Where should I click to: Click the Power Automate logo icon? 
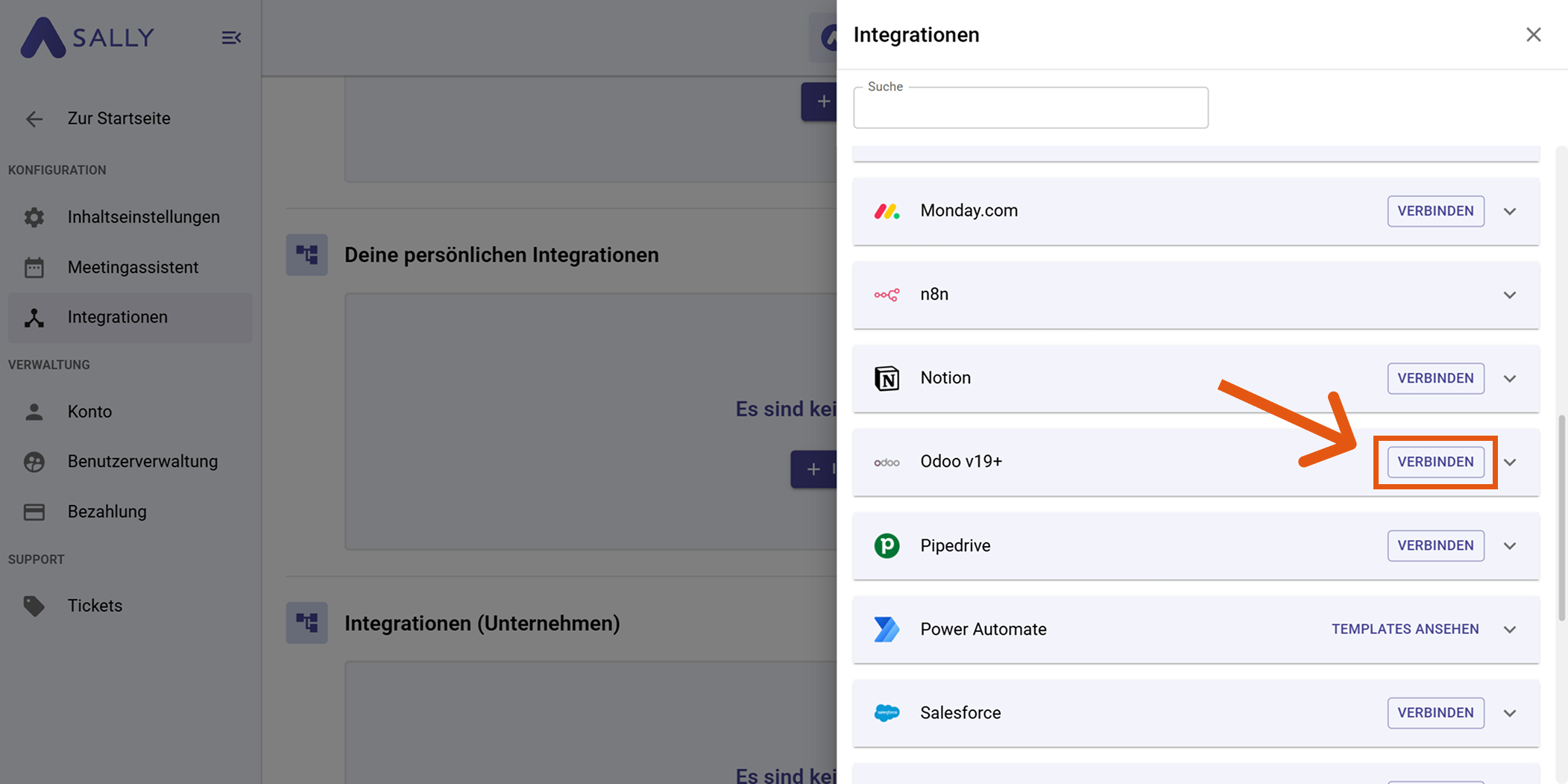click(887, 629)
